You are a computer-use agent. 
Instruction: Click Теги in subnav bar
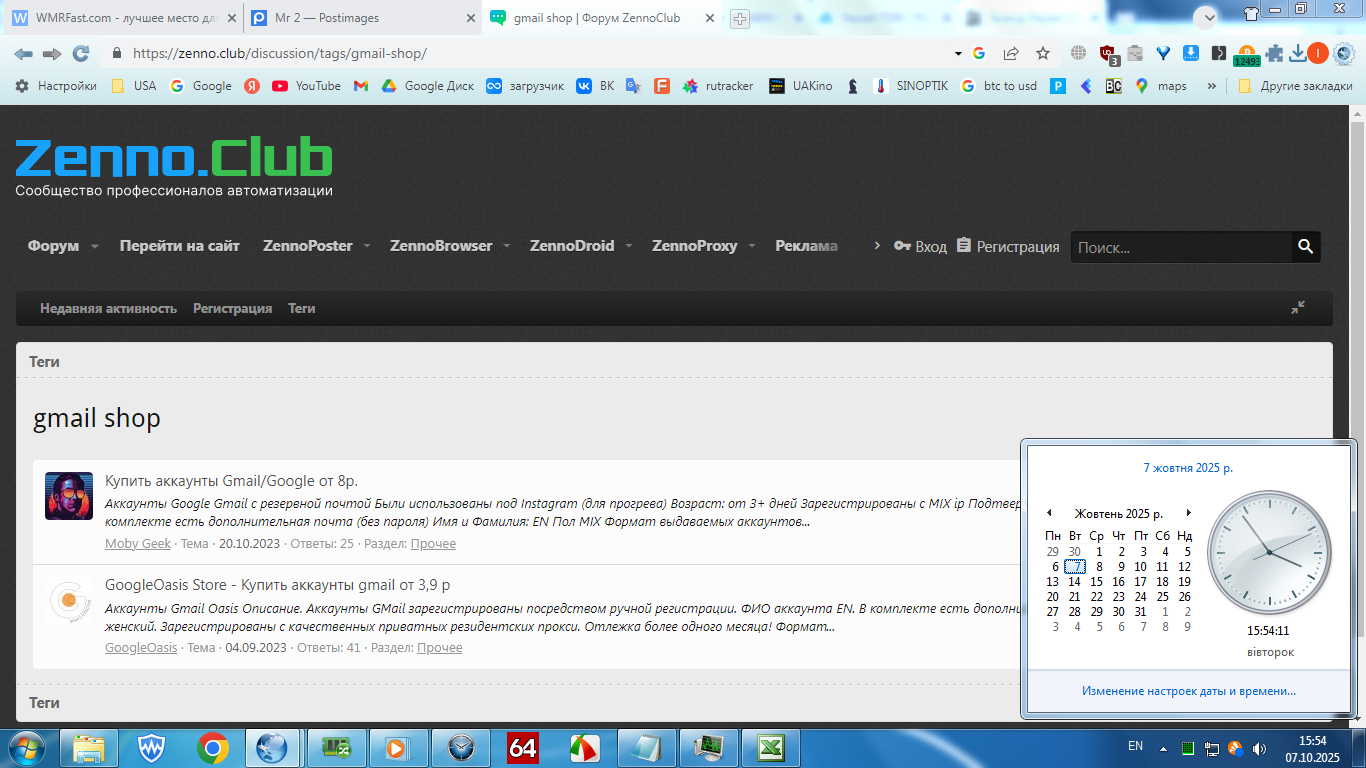pos(302,308)
